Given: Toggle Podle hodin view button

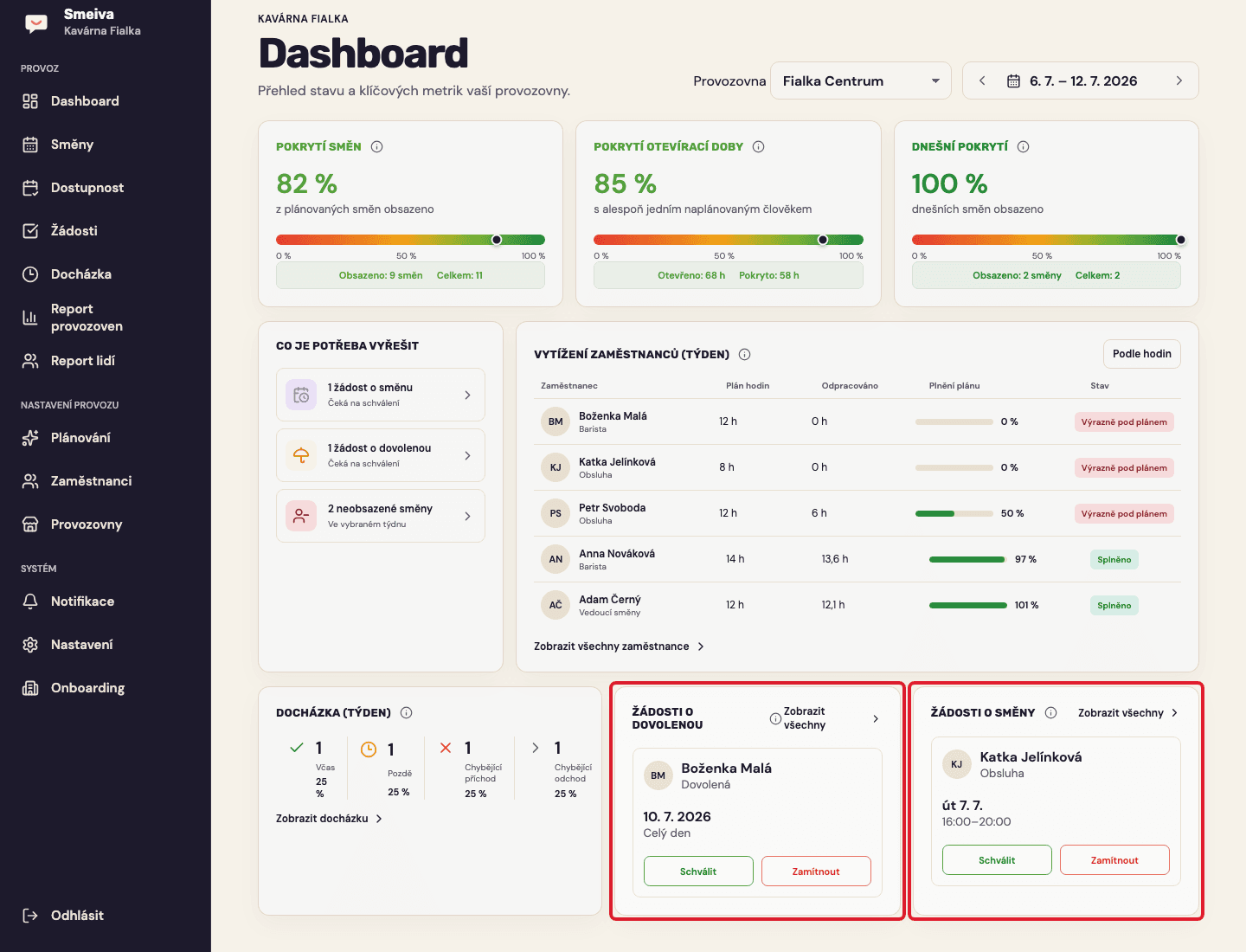Looking at the screenshot, I should pos(1141,354).
